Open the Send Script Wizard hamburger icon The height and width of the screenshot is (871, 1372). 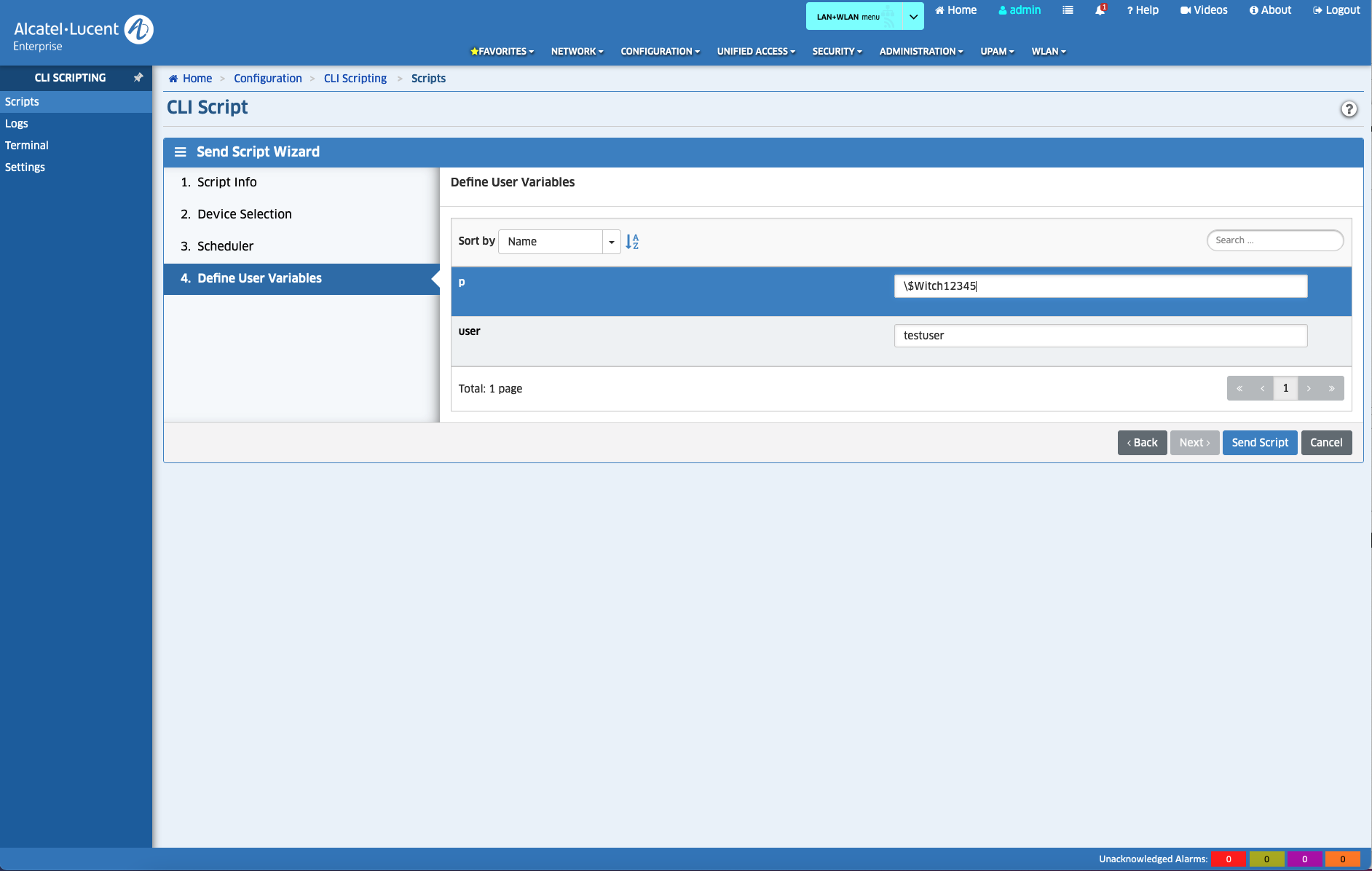click(x=180, y=151)
